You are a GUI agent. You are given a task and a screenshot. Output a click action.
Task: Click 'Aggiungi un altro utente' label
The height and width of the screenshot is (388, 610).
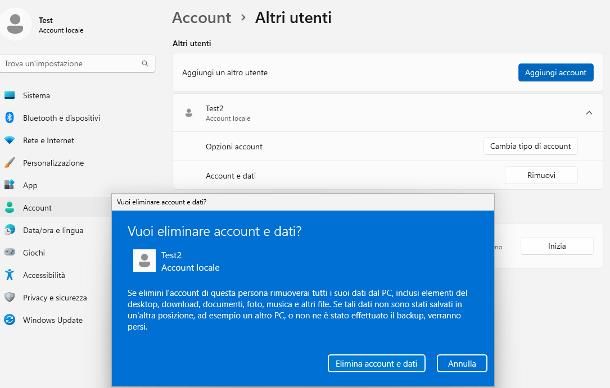pyautogui.click(x=224, y=73)
